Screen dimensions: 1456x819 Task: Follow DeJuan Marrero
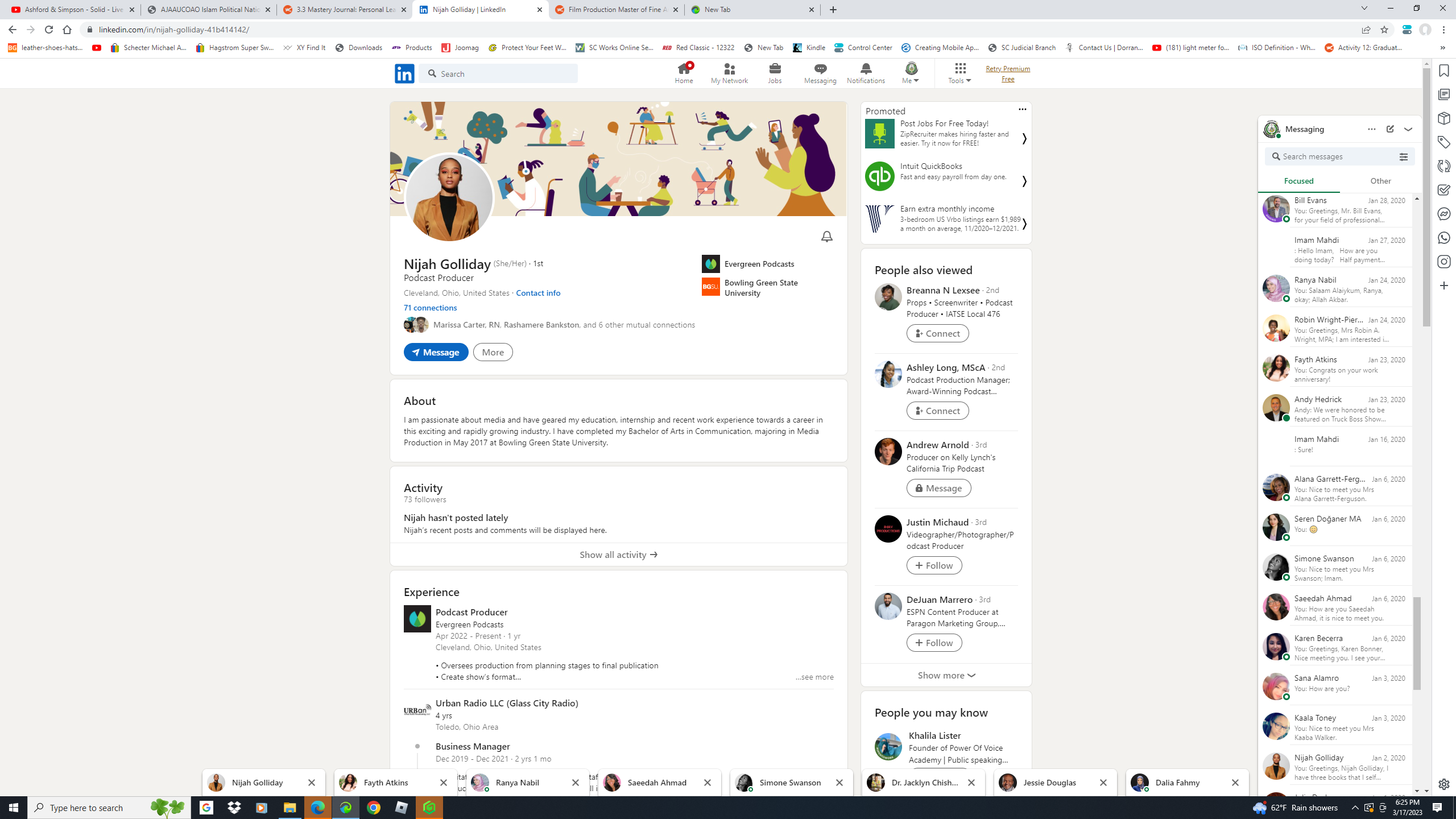tap(934, 643)
